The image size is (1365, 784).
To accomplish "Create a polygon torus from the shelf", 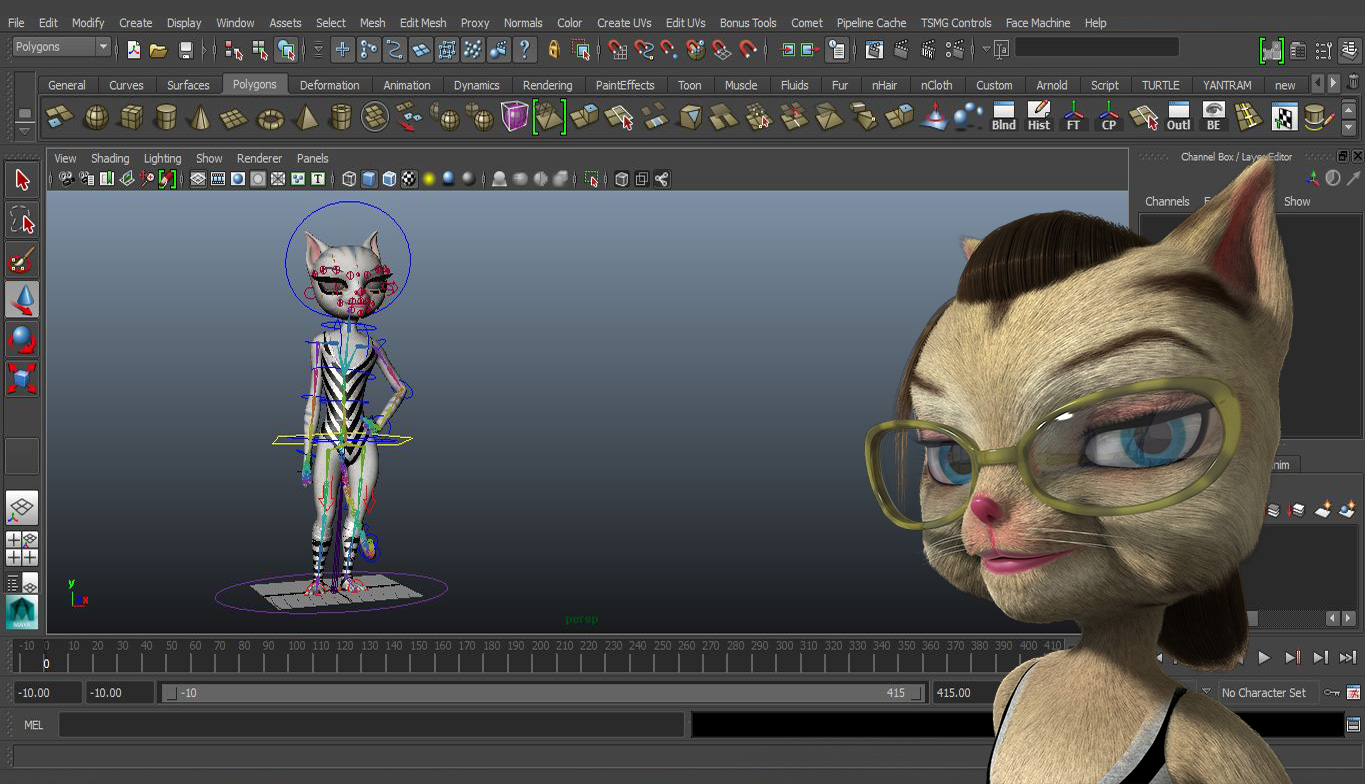I will pos(270,118).
